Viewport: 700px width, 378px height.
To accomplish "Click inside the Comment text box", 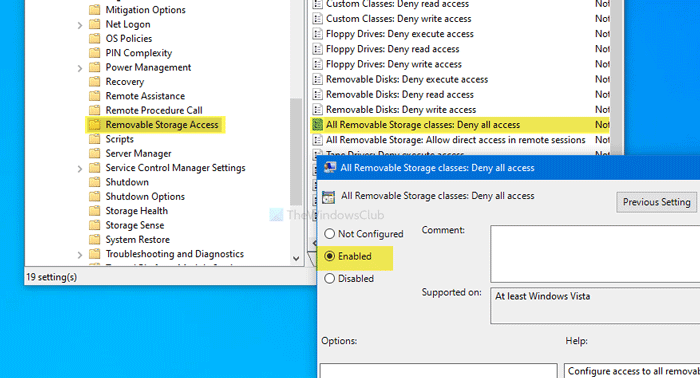I will coord(595,253).
